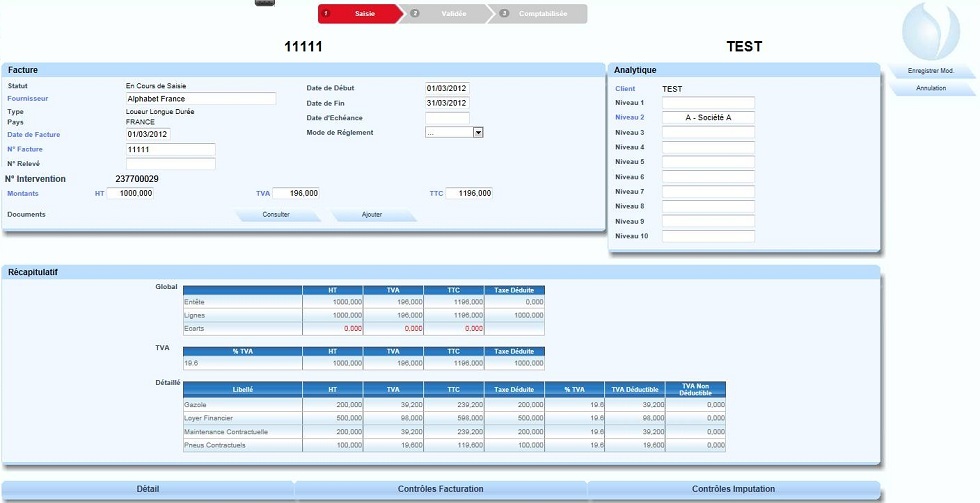Viewport: 980px width, 503px height.
Task: Go to the Comptabilisée step
Action: click(x=540, y=14)
